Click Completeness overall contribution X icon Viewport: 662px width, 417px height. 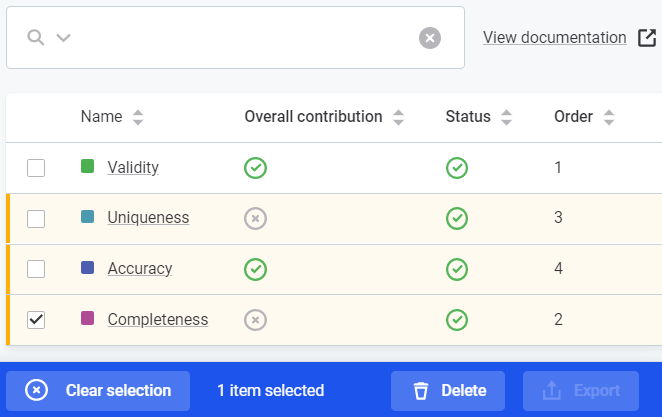[255, 320]
